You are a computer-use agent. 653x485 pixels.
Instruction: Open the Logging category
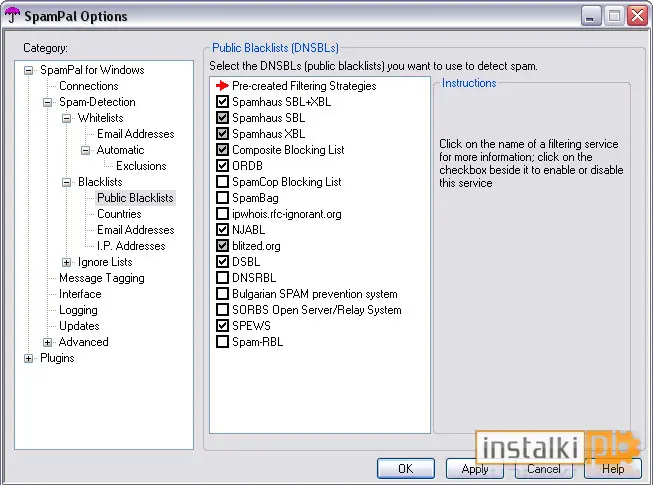[x=78, y=310]
